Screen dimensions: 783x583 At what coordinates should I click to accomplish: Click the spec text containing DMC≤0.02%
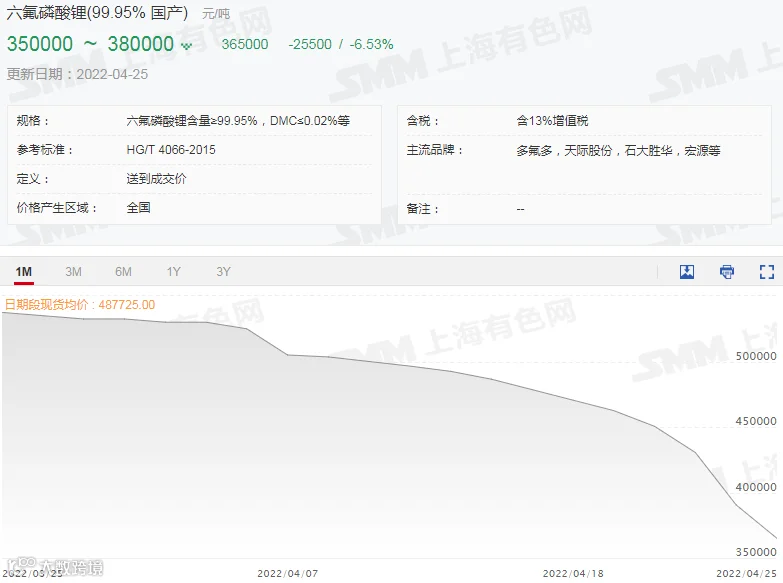[238, 121]
